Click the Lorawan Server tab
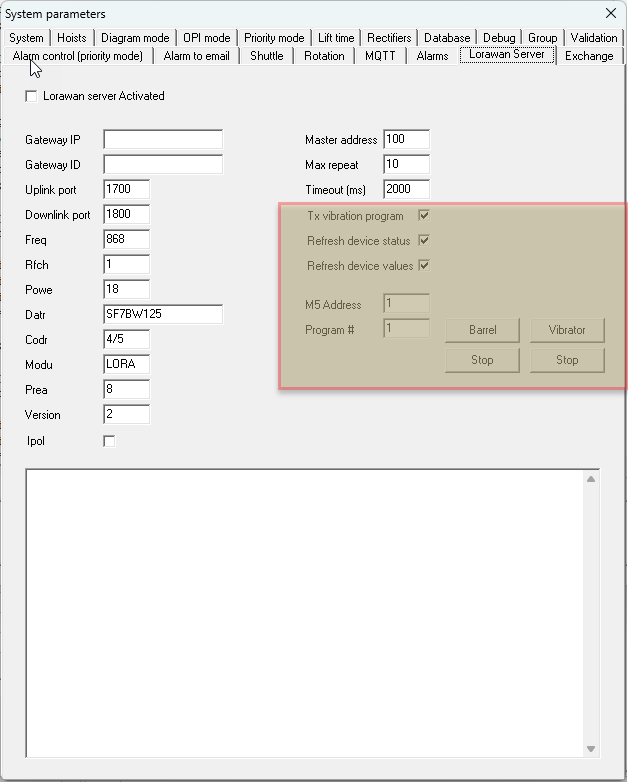The width and height of the screenshot is (628, 782). click(507, 54)
